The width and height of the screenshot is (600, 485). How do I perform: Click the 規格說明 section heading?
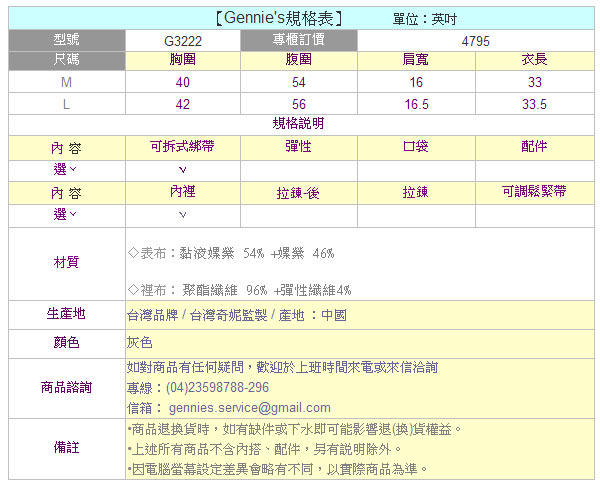click(x=298, y=124)
